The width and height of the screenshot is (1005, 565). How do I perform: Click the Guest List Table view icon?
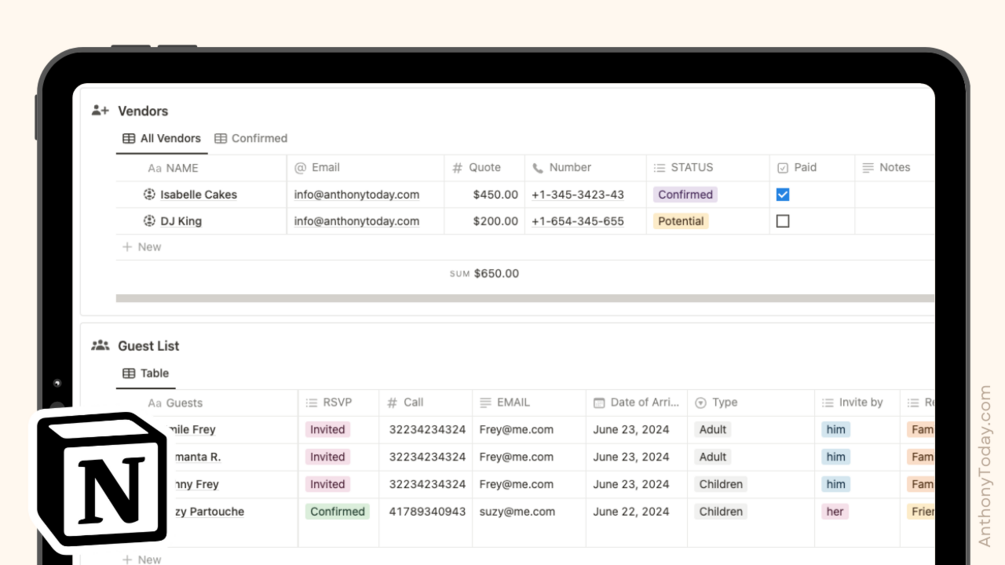(129, 373)
